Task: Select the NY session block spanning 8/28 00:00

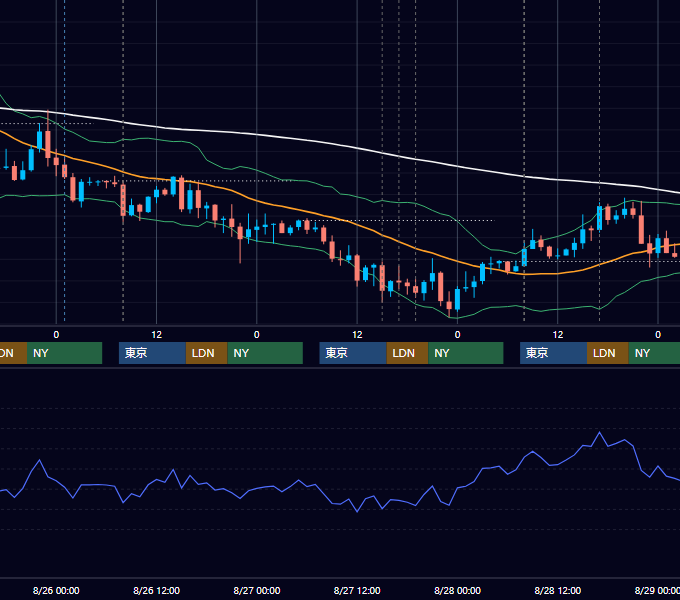Action: (x=466, y=353)
